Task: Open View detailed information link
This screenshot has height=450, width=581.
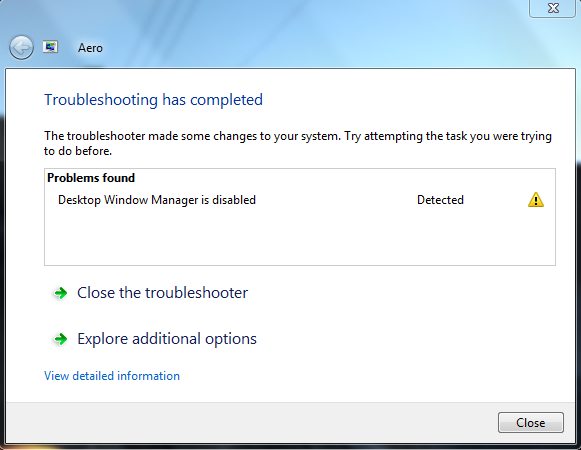Action: (x=112, y=376)
